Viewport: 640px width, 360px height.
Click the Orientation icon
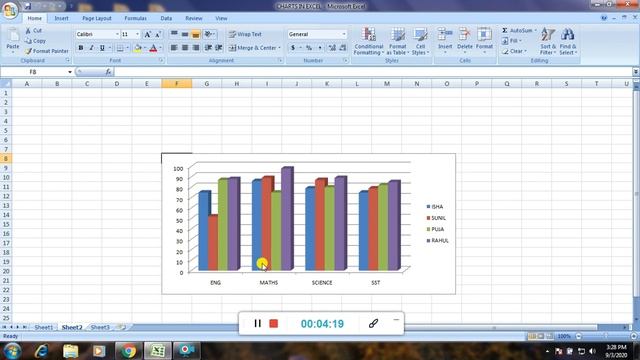pos(209,34)
